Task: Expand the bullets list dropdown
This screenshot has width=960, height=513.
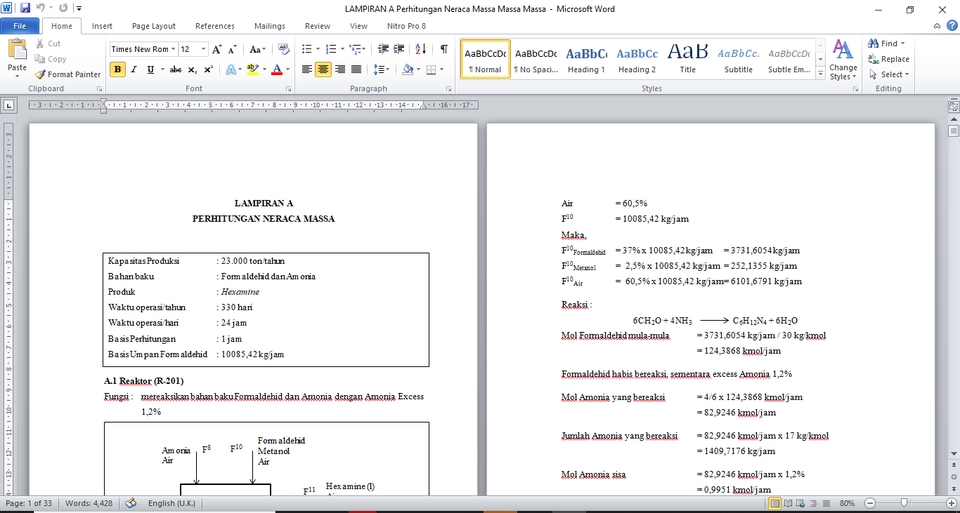Action: click(x=318, y=49)
